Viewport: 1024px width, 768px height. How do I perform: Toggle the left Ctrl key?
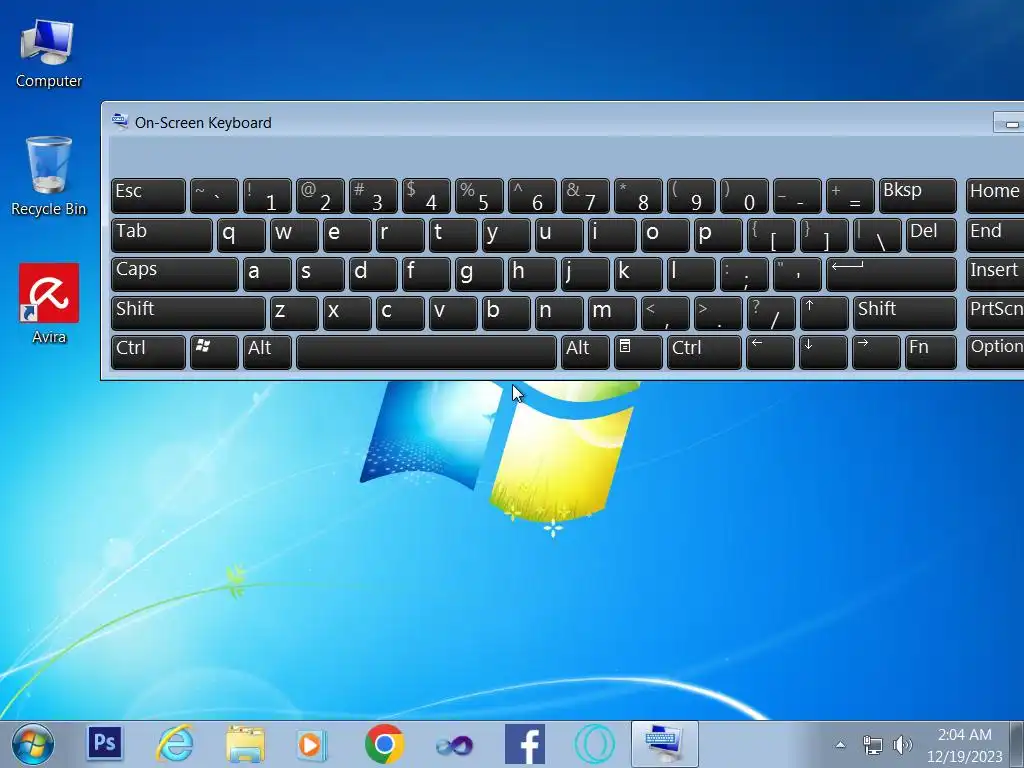(148, 353)
